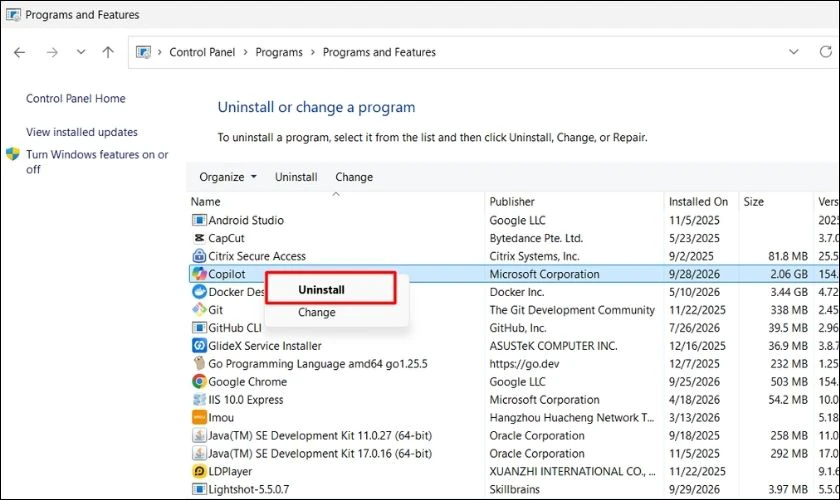840x500 pixels.
Task: Click the toolbar Uninstall button
Action: coord(296,177)
